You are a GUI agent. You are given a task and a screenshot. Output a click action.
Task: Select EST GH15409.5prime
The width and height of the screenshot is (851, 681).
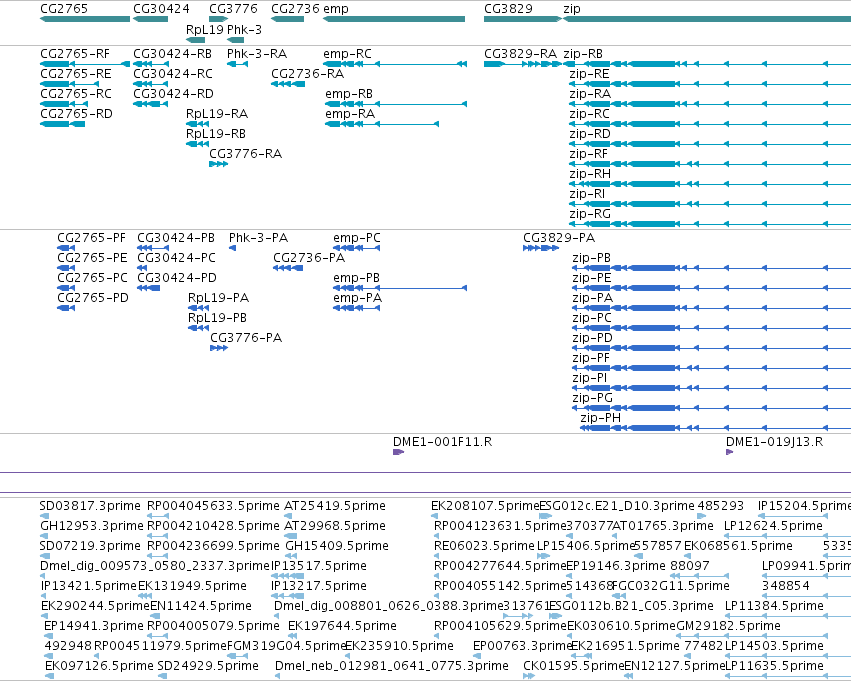tap(337, 546)
